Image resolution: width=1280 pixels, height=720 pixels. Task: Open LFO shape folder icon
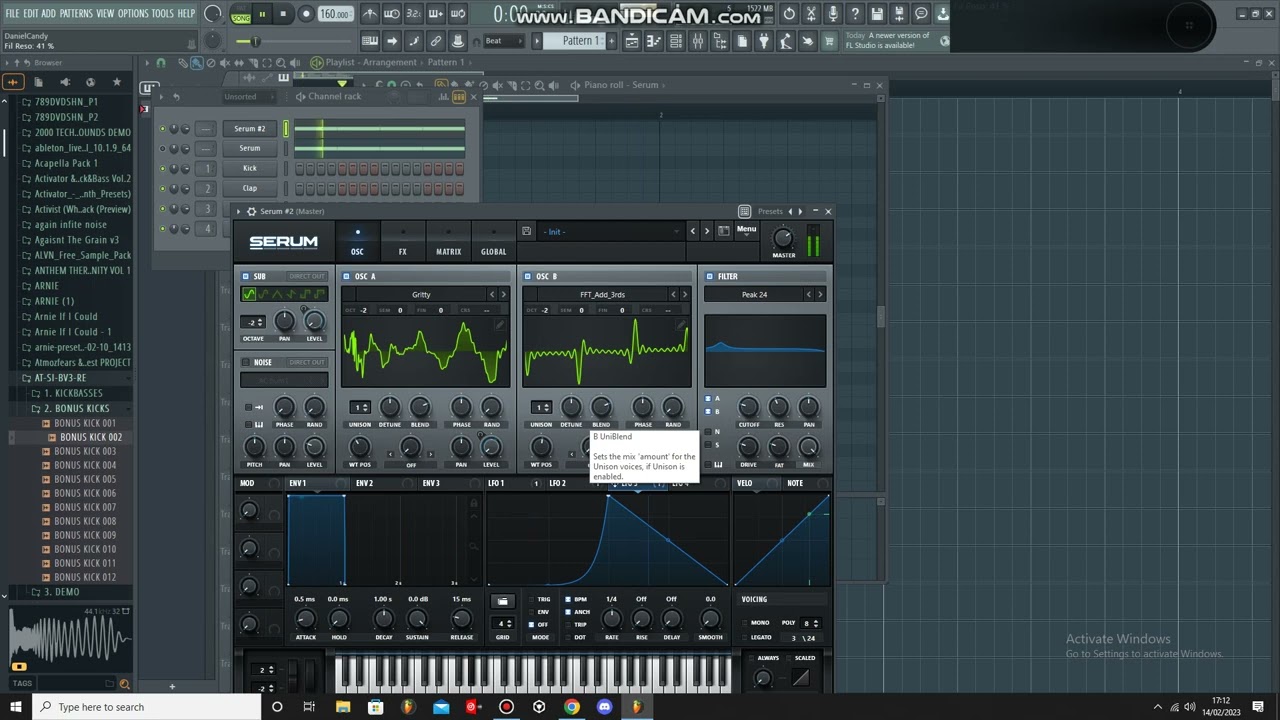(x=502, y=601)
